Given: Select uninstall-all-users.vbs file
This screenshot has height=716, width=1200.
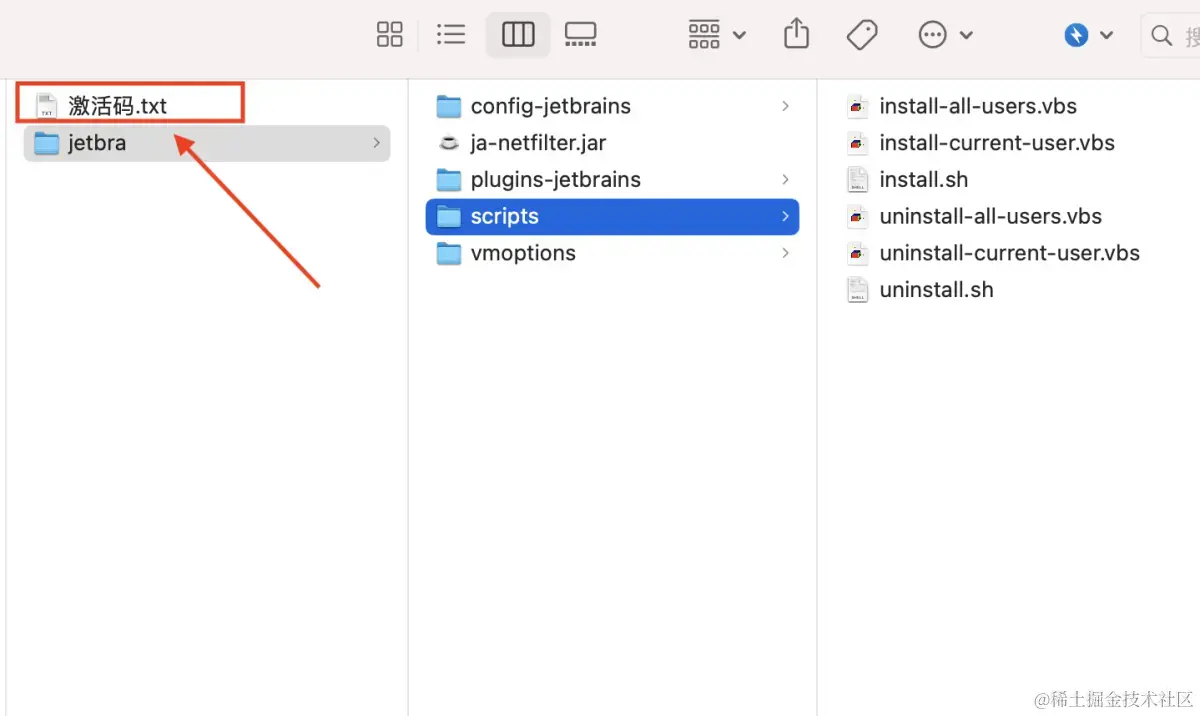Looking at the screenshot, I should pos(991,217).
